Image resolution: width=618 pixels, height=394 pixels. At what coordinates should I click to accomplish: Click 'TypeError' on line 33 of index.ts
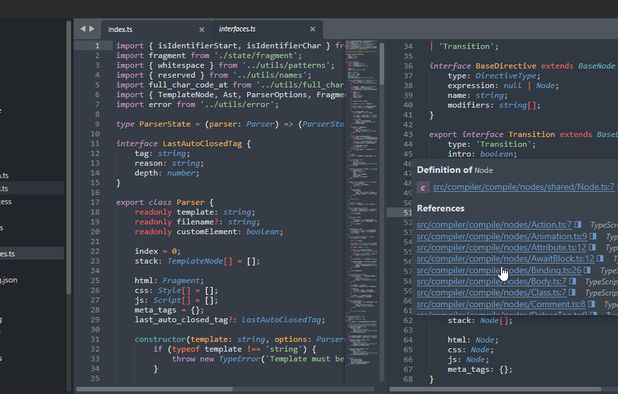coord(239,359)
